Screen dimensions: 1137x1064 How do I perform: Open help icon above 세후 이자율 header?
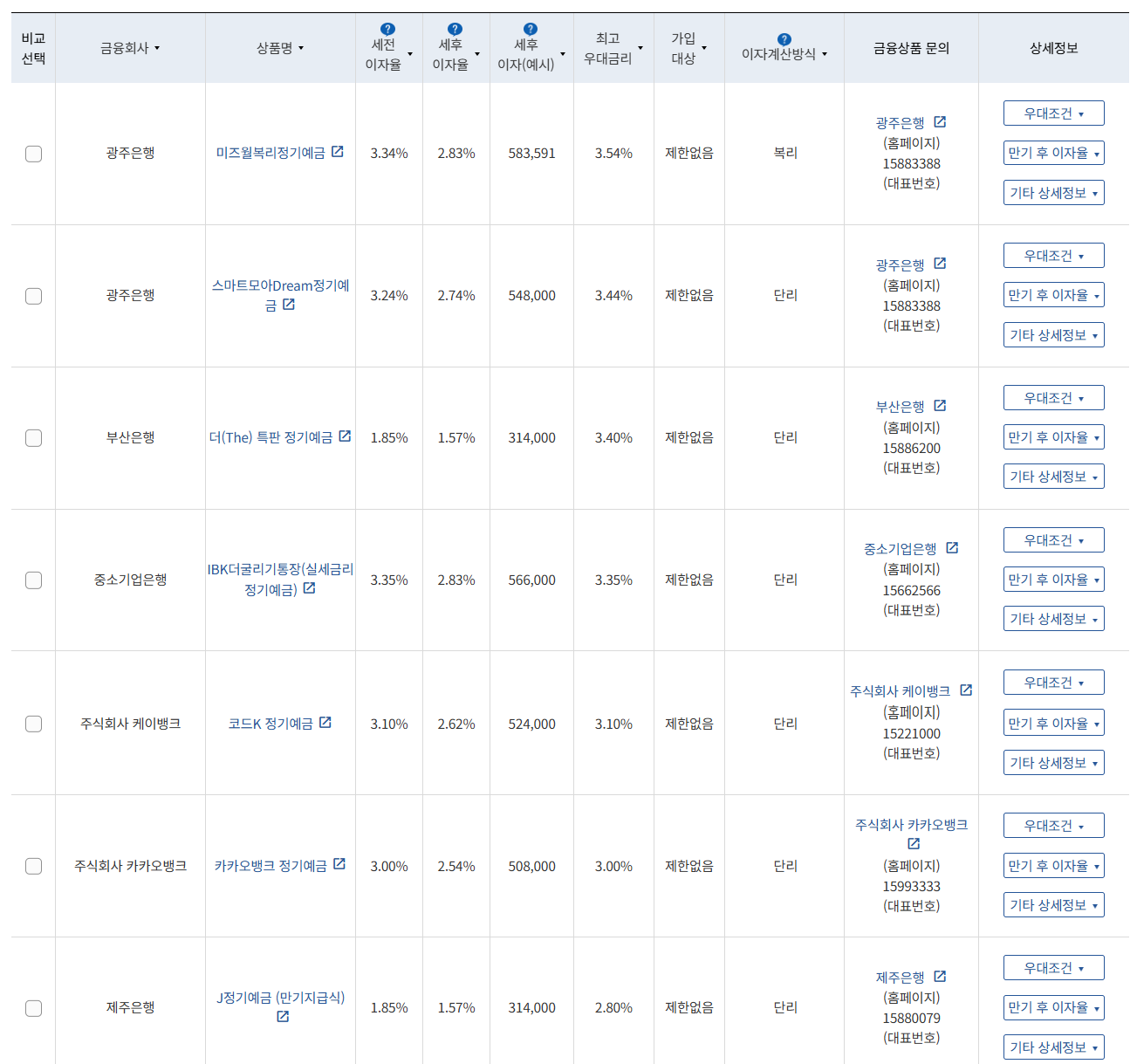pyautogui.click(x=455, y=29)
